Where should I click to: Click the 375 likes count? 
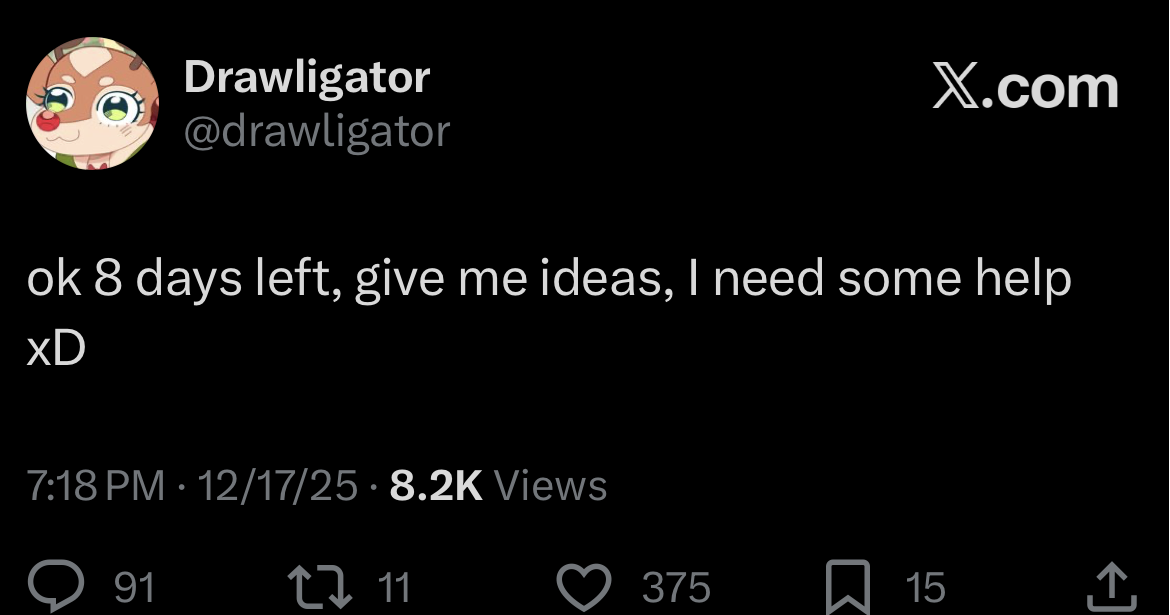[x=676, y=586]
